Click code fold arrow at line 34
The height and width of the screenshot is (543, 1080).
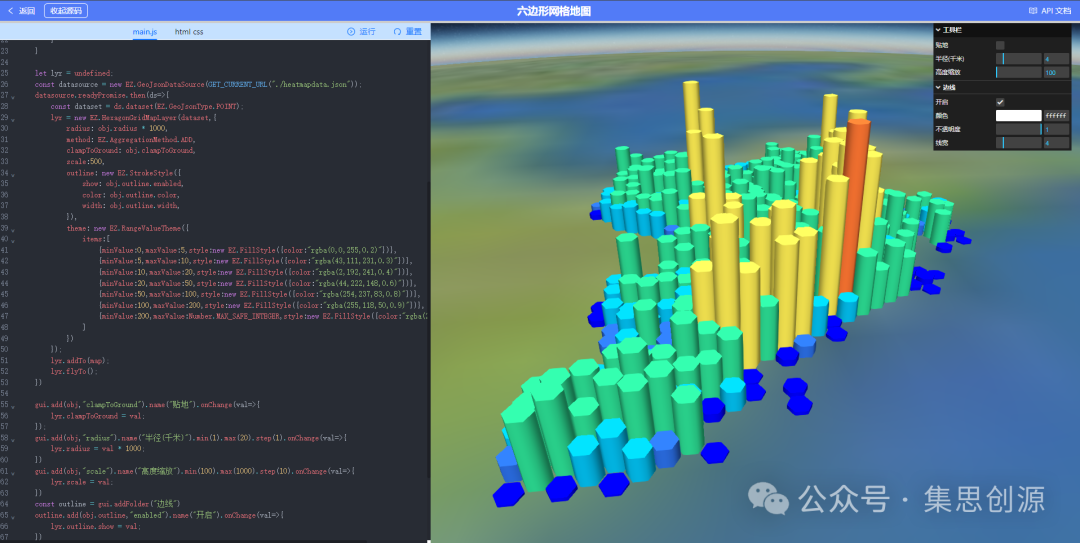coord(12,172)
